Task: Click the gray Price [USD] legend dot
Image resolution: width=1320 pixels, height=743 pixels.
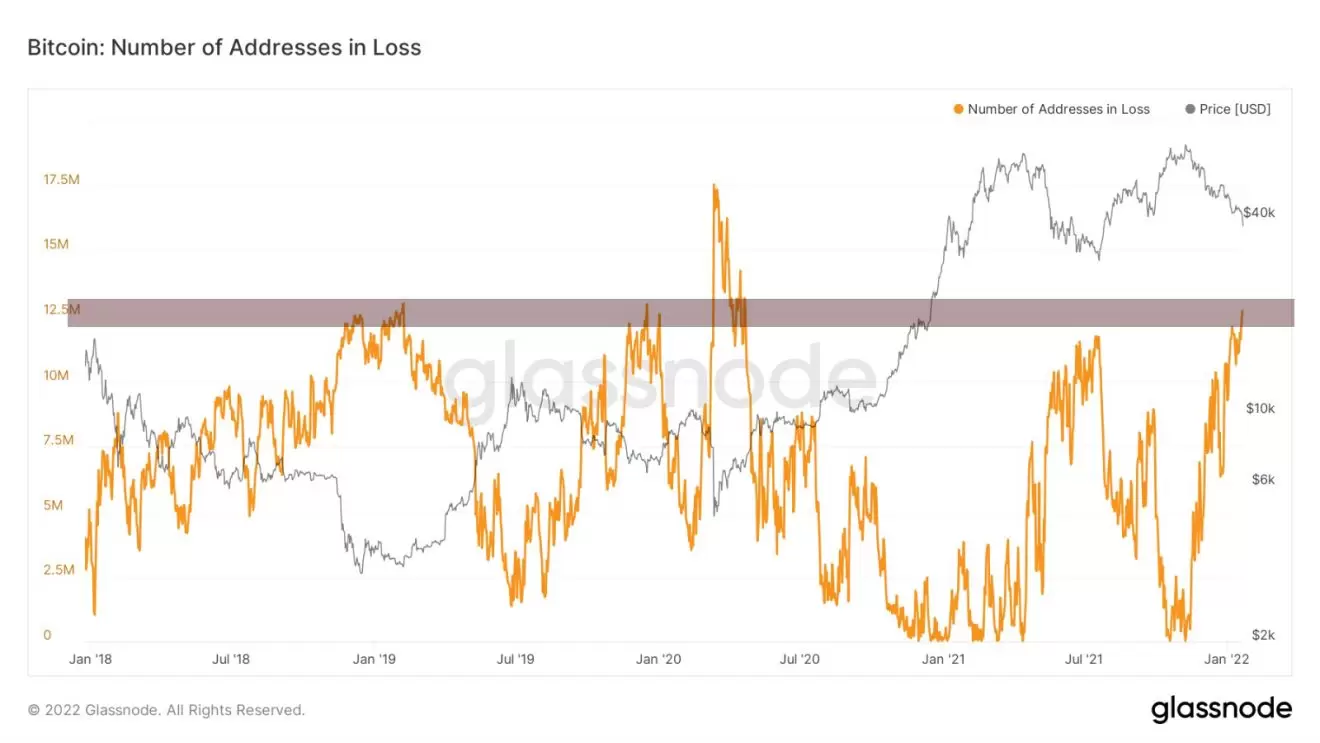Action: (x=1190, y=109)
